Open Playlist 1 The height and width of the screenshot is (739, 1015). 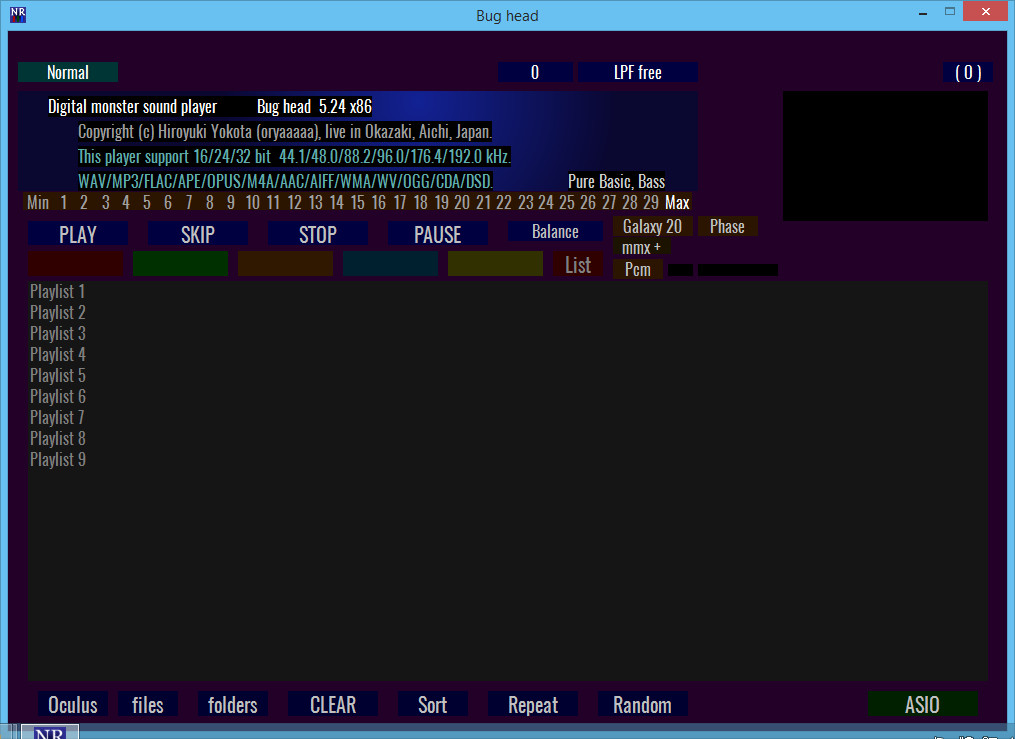[x=57, y=291]
